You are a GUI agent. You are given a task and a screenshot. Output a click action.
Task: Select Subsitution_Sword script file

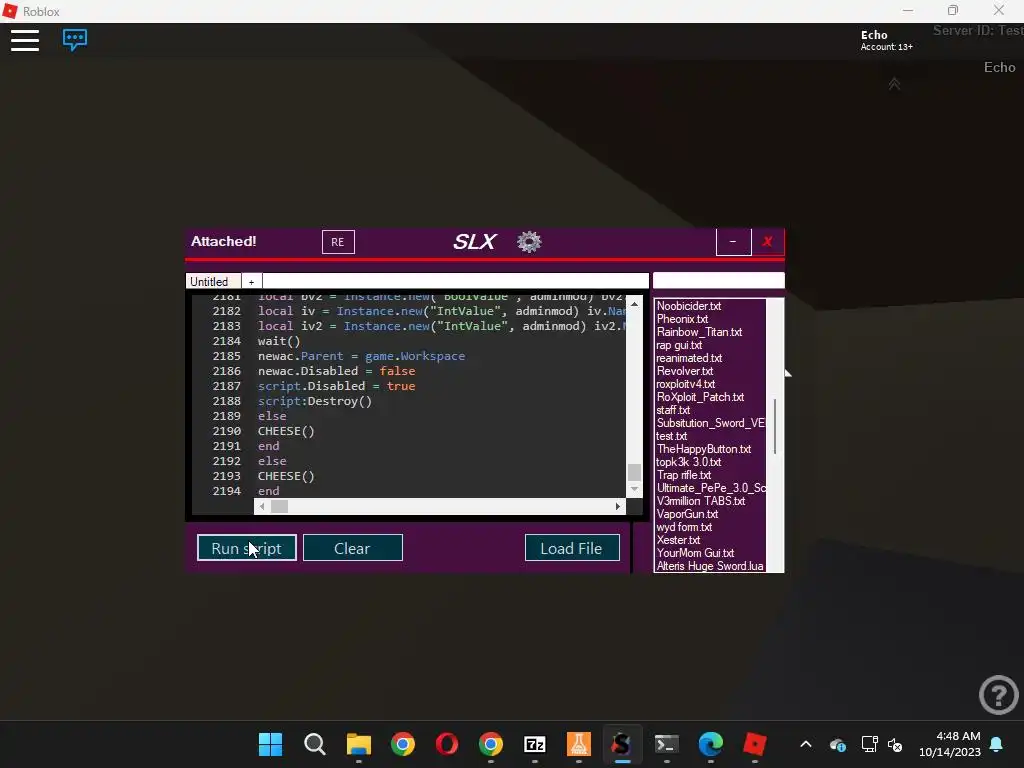710,423
